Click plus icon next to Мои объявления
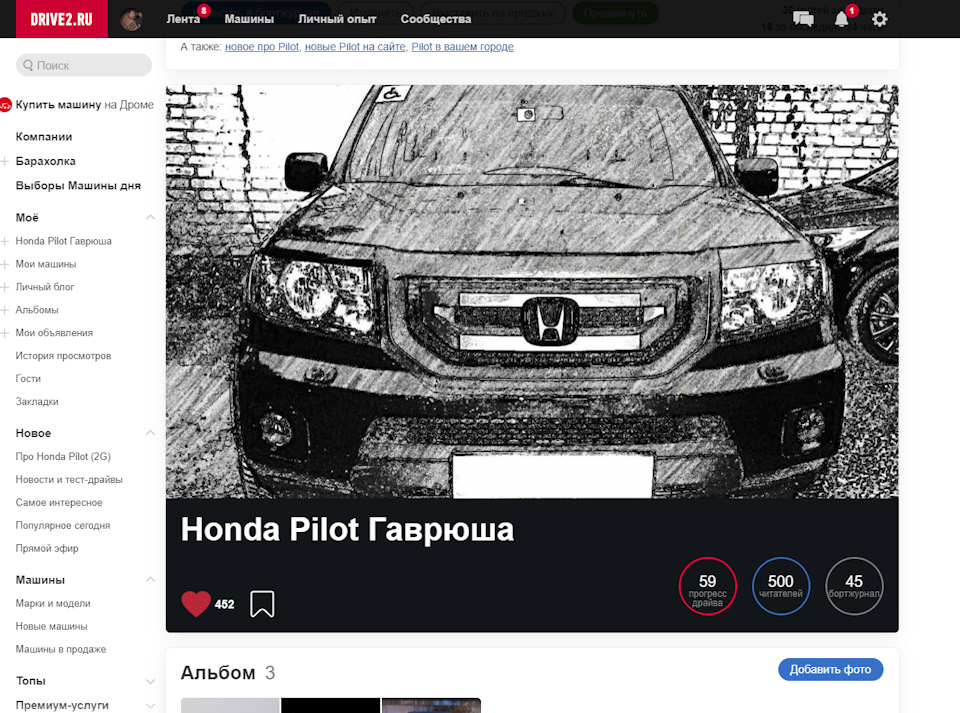The width and height of the screenshot is (960, 713). [x=4, y=333]
